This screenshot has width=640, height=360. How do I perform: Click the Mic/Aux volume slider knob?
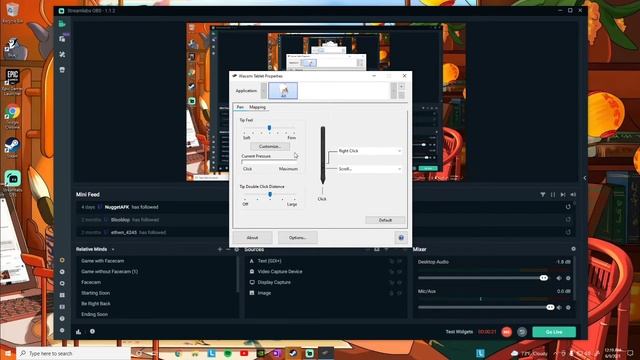550,307
